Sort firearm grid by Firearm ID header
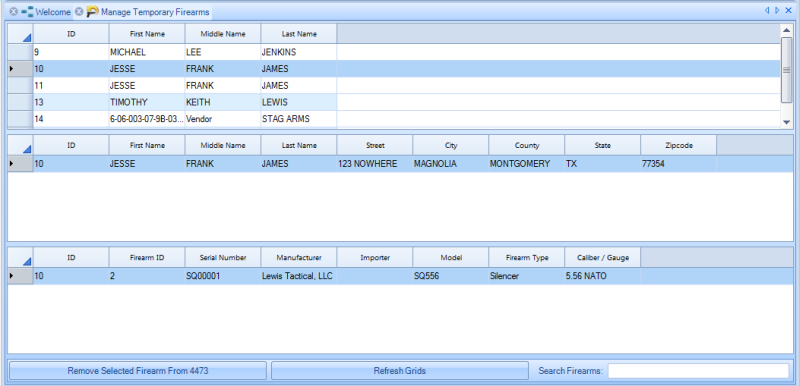Screen dimensions: 800x386 147,258
